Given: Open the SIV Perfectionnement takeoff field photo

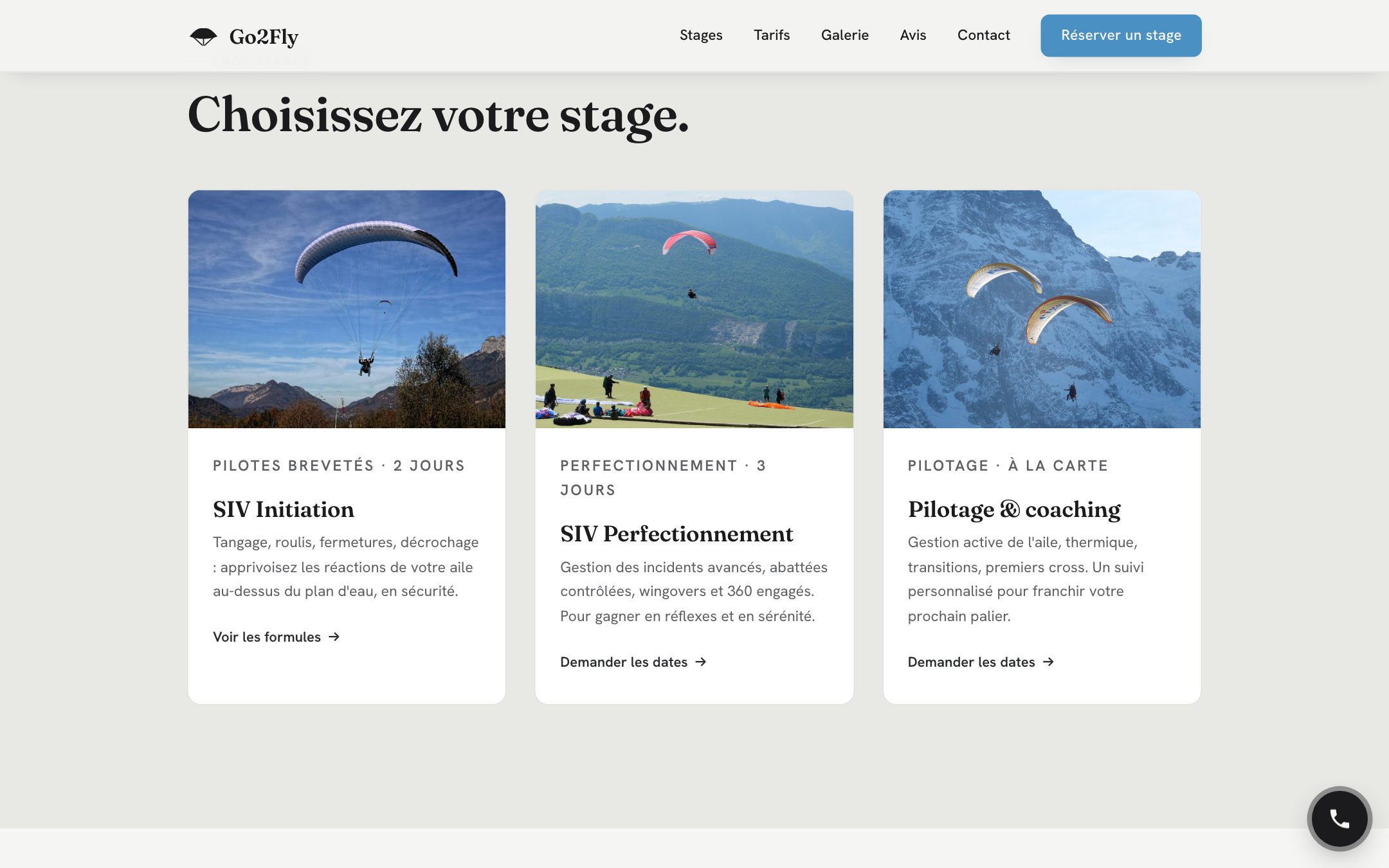Looking at the screenshot, I should (x=694, y=309).
